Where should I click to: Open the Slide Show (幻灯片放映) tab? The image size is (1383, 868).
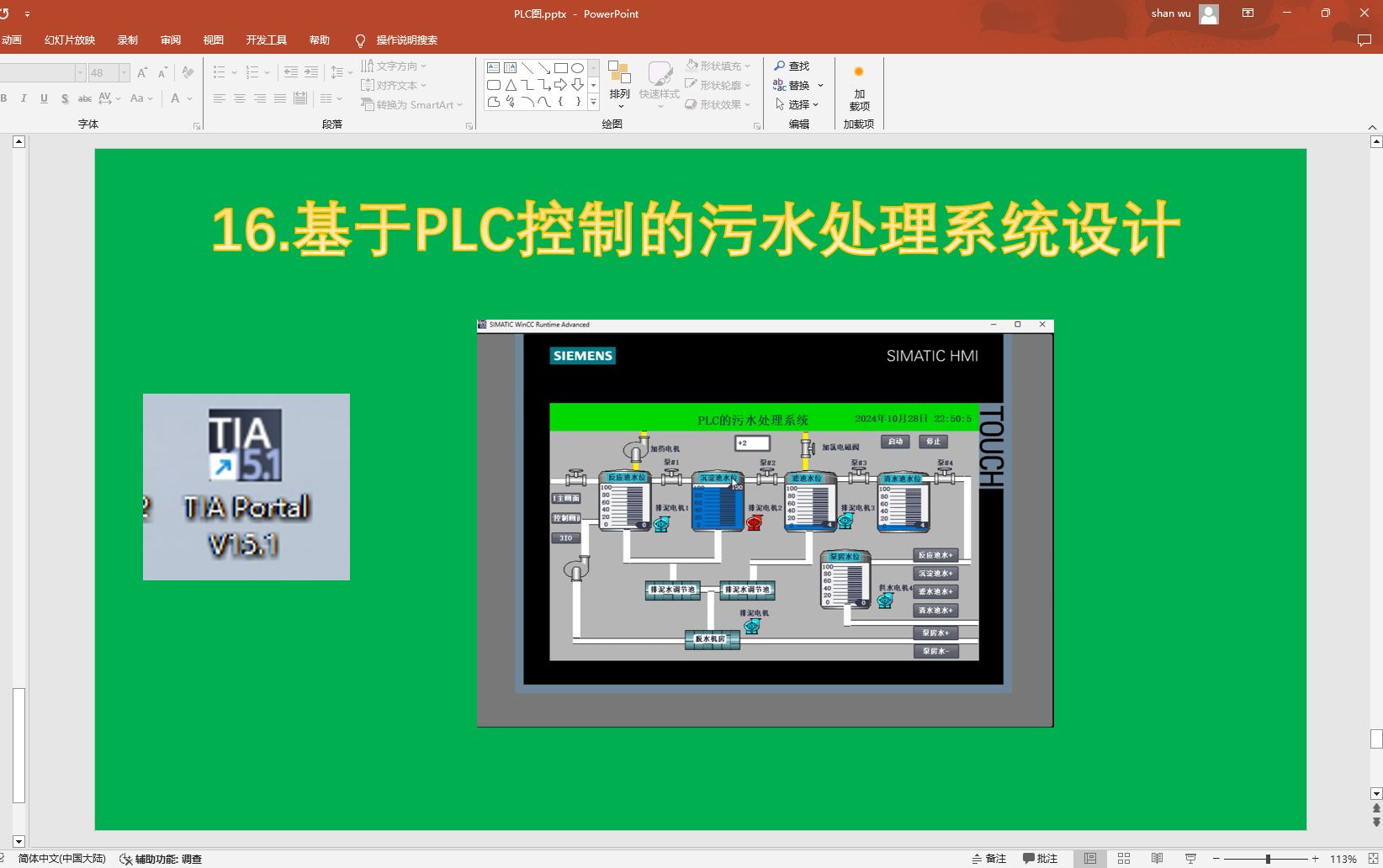(70, 40)
